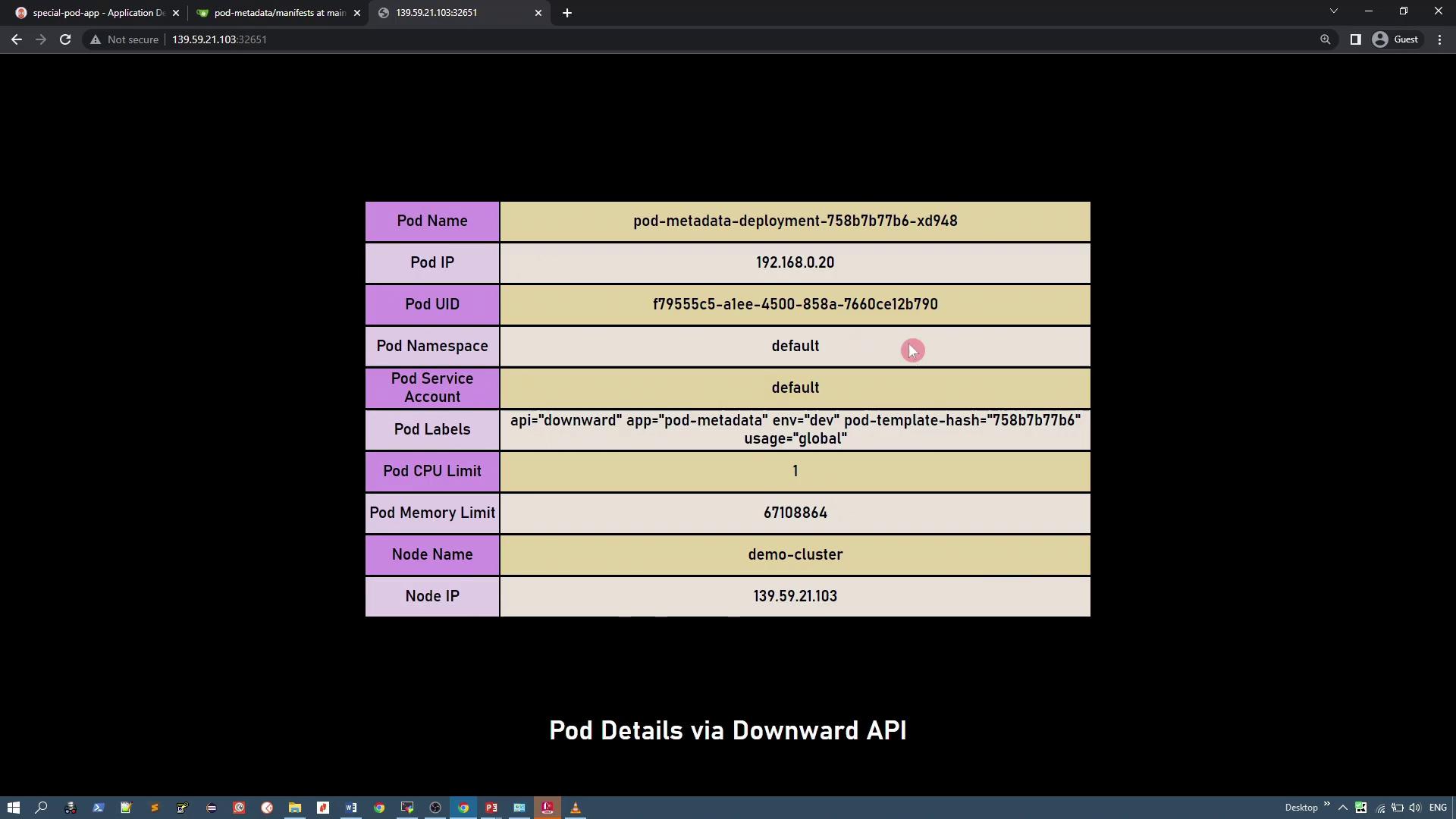Open the zoom level indicator
The height and width of the screenshot is (819, 1456).
pyautogui.click(x=1325, y=39)
